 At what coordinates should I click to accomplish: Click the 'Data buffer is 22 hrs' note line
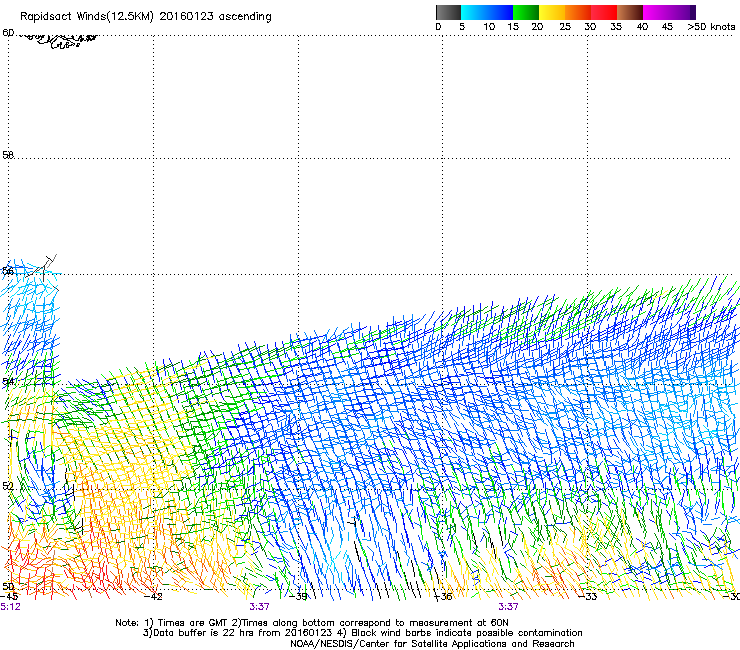click(x=362, y=633)
